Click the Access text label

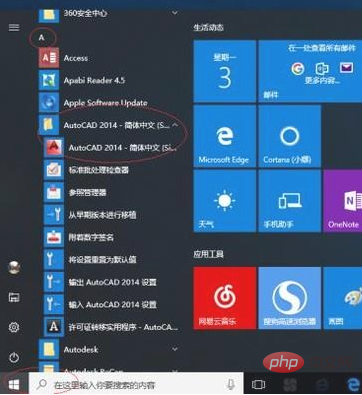tap(76, 58)
